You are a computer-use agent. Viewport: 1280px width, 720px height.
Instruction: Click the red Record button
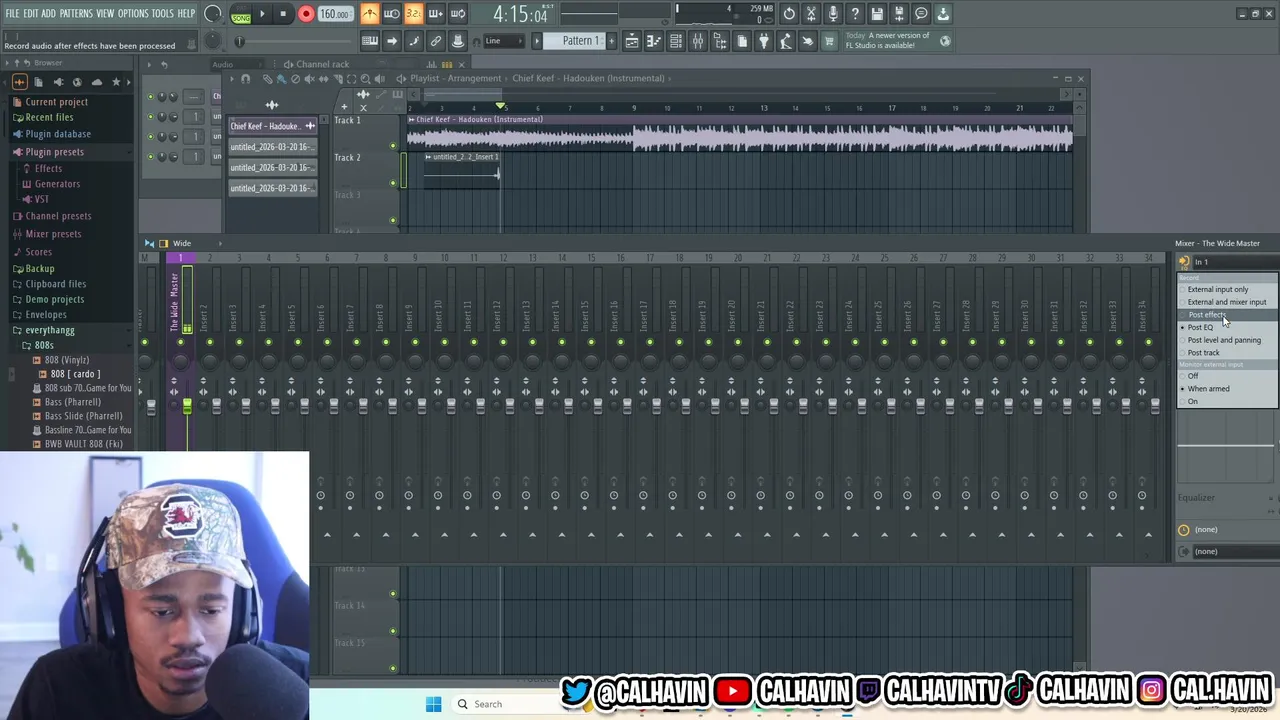click(x=306, y=14)
